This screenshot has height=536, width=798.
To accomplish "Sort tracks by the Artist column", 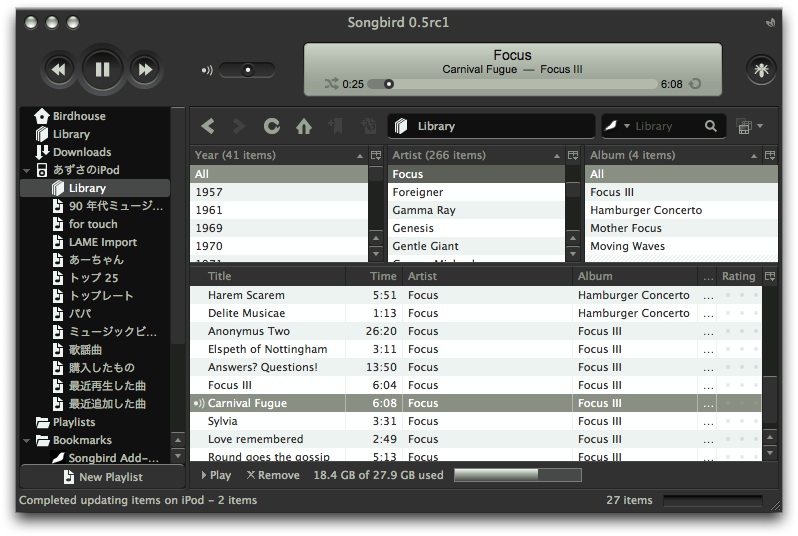I will coord(488,276).
